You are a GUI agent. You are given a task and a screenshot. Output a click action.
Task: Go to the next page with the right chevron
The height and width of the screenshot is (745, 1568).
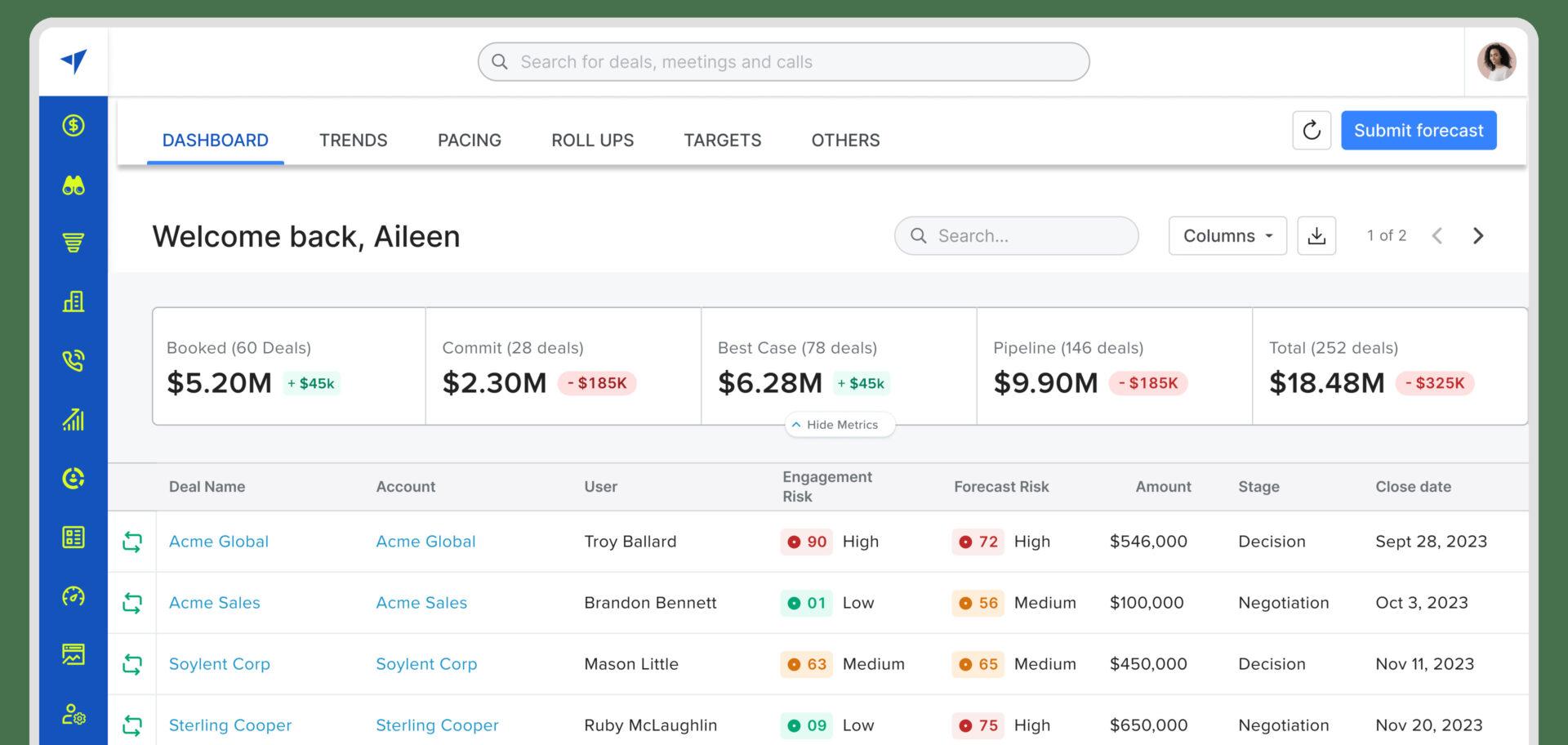pos(1477,235)
